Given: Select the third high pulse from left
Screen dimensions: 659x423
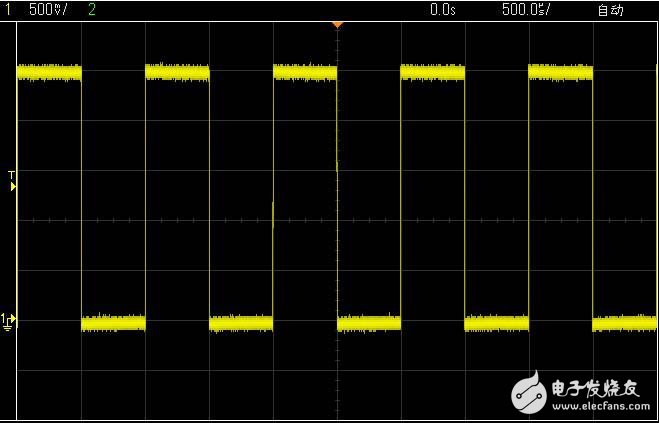Looking at the screenshot, I should pos(305,72).
